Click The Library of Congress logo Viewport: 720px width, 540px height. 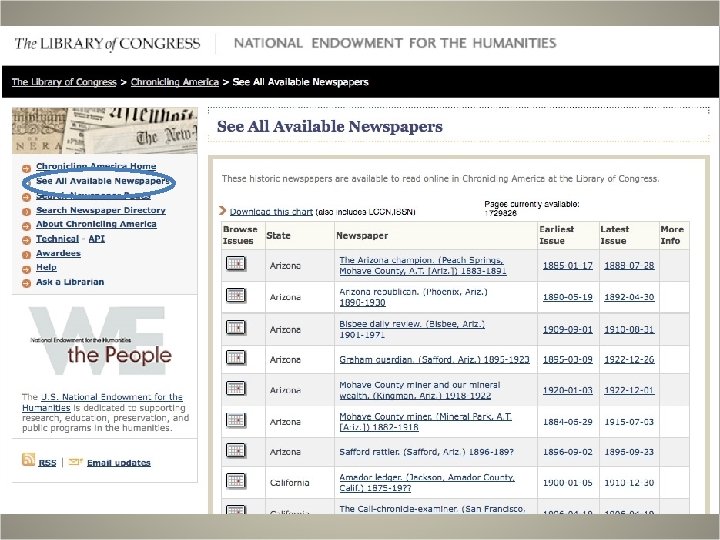point(107,44)
